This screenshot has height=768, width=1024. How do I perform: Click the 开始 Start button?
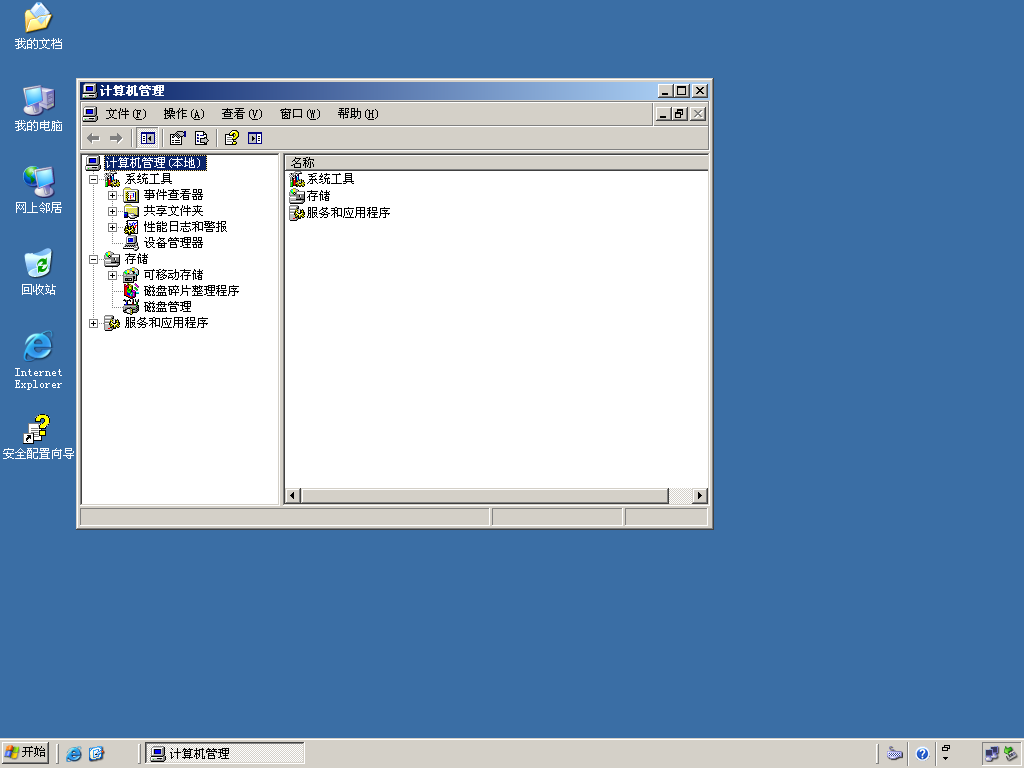tap(25, 753)
